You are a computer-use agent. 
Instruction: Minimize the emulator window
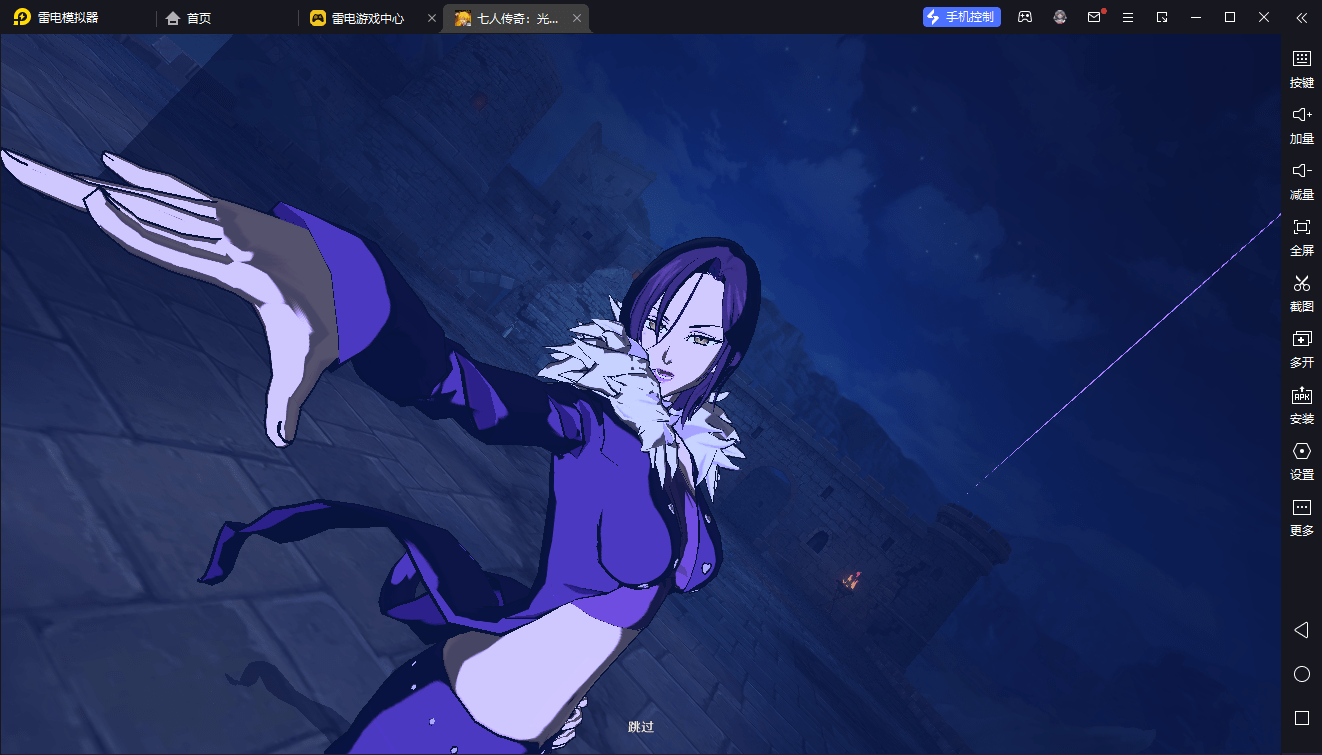(1196, 17)
